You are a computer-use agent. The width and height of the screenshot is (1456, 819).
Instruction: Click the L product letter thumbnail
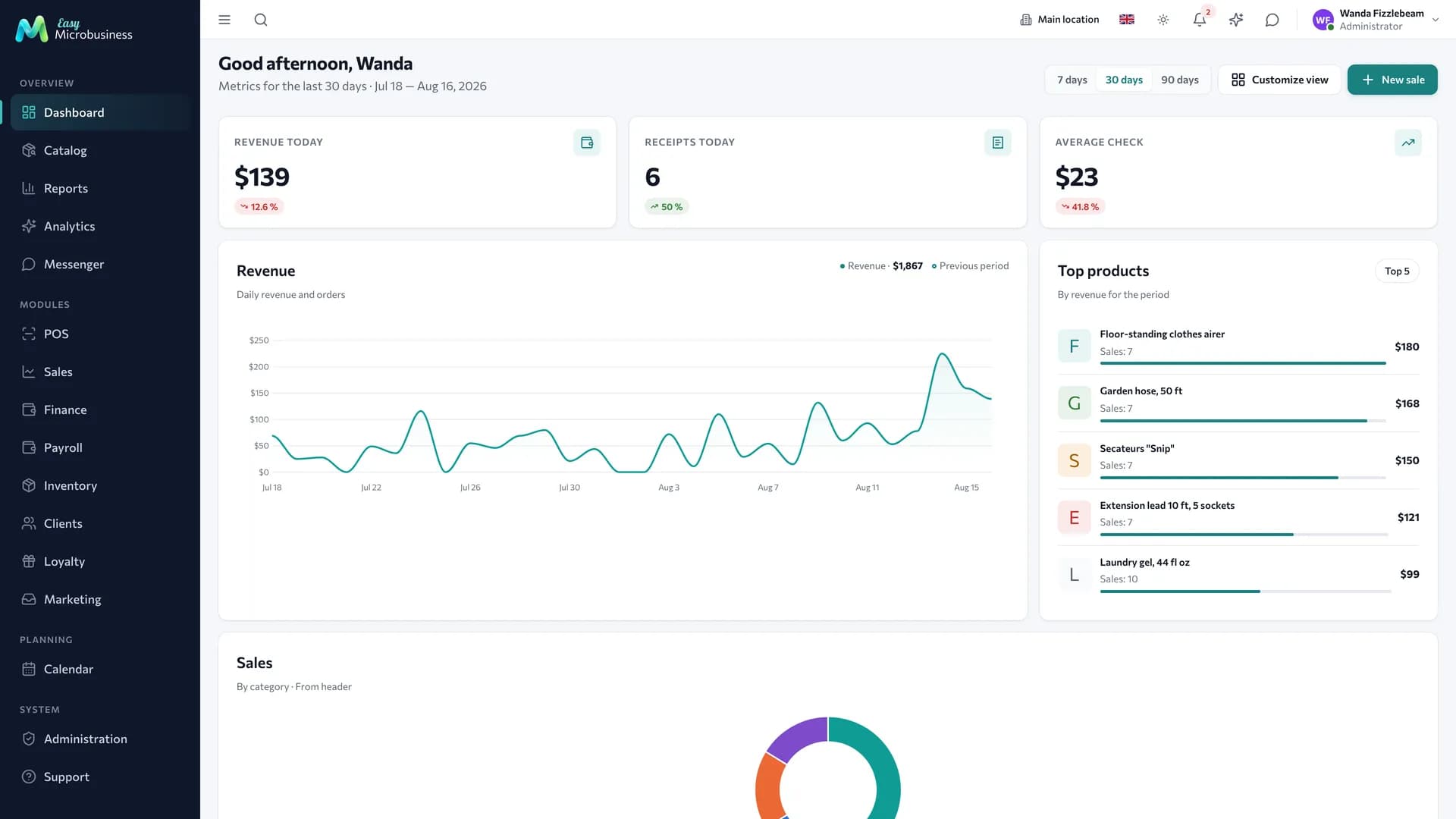[1074, 574]
